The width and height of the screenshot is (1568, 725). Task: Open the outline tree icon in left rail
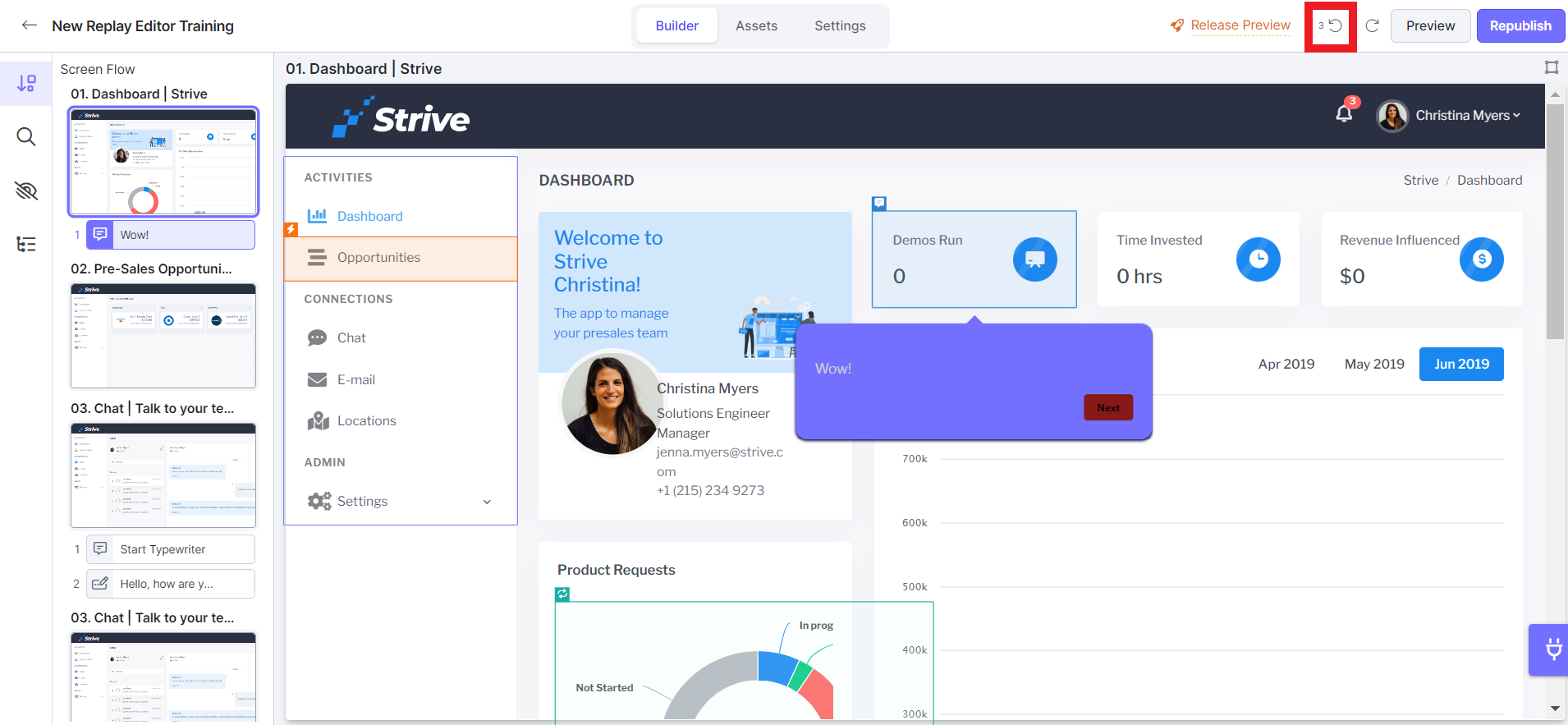click(x=26, y=244)
